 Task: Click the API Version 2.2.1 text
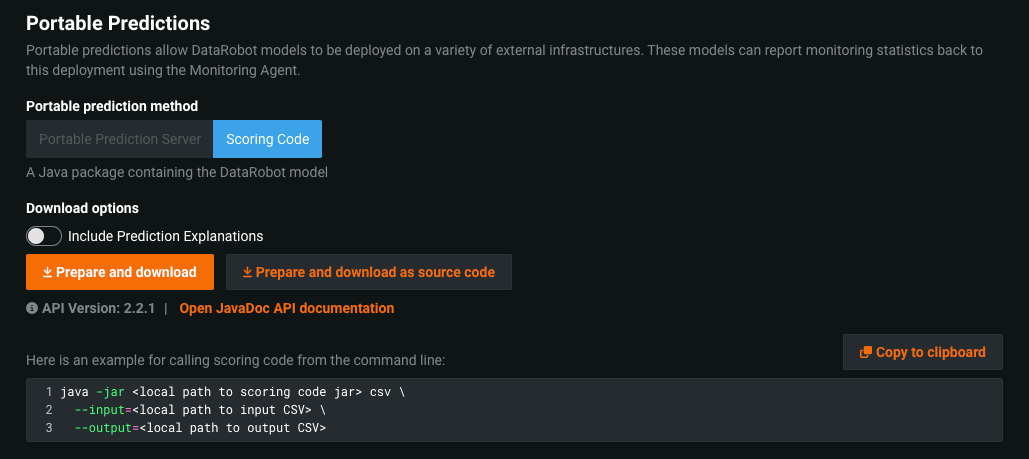pyautogui.click(x=98, y=308)
